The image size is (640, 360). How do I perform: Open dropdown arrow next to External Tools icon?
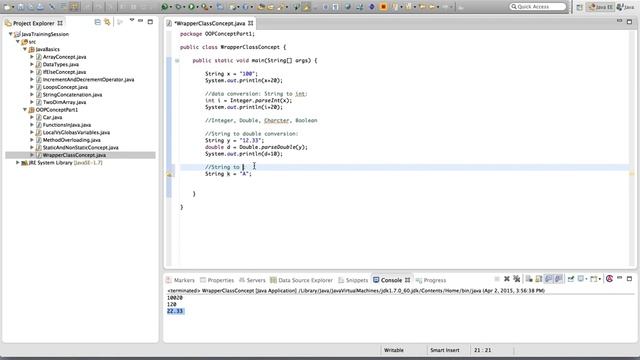pyautogui.click(x=211, y=7)
